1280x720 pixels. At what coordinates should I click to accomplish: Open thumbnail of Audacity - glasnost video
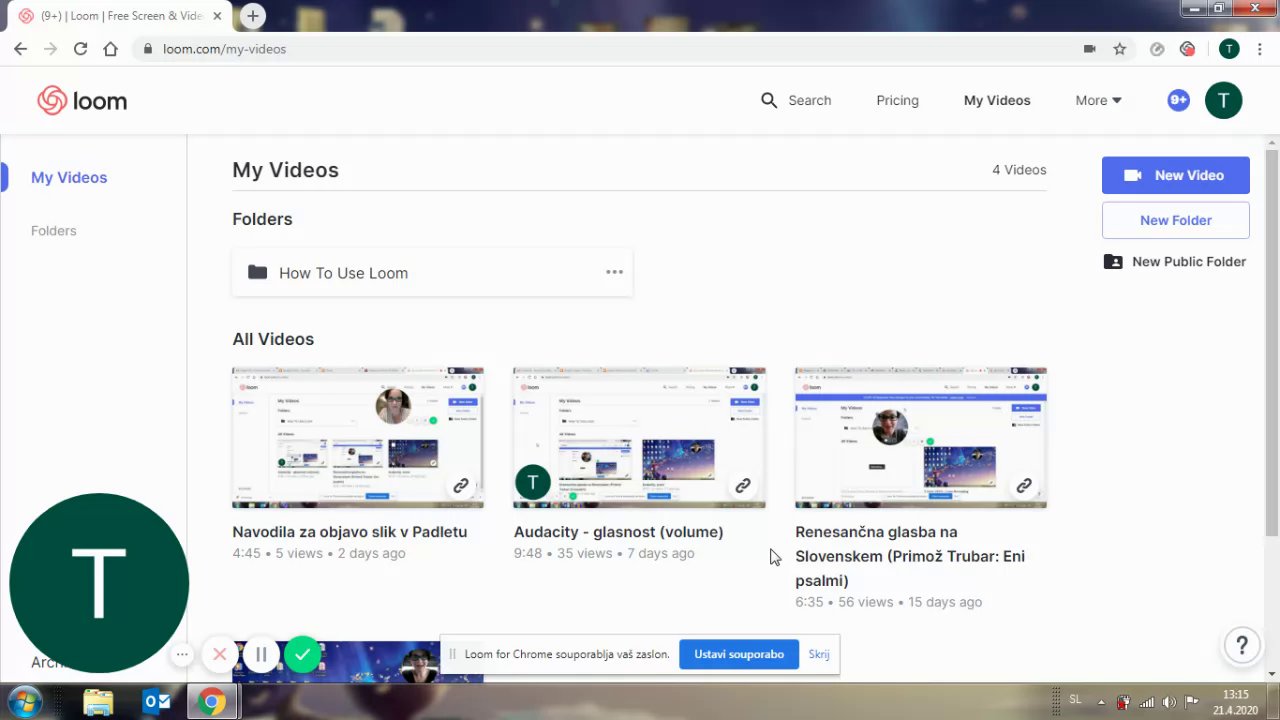[x=640, y=437]
